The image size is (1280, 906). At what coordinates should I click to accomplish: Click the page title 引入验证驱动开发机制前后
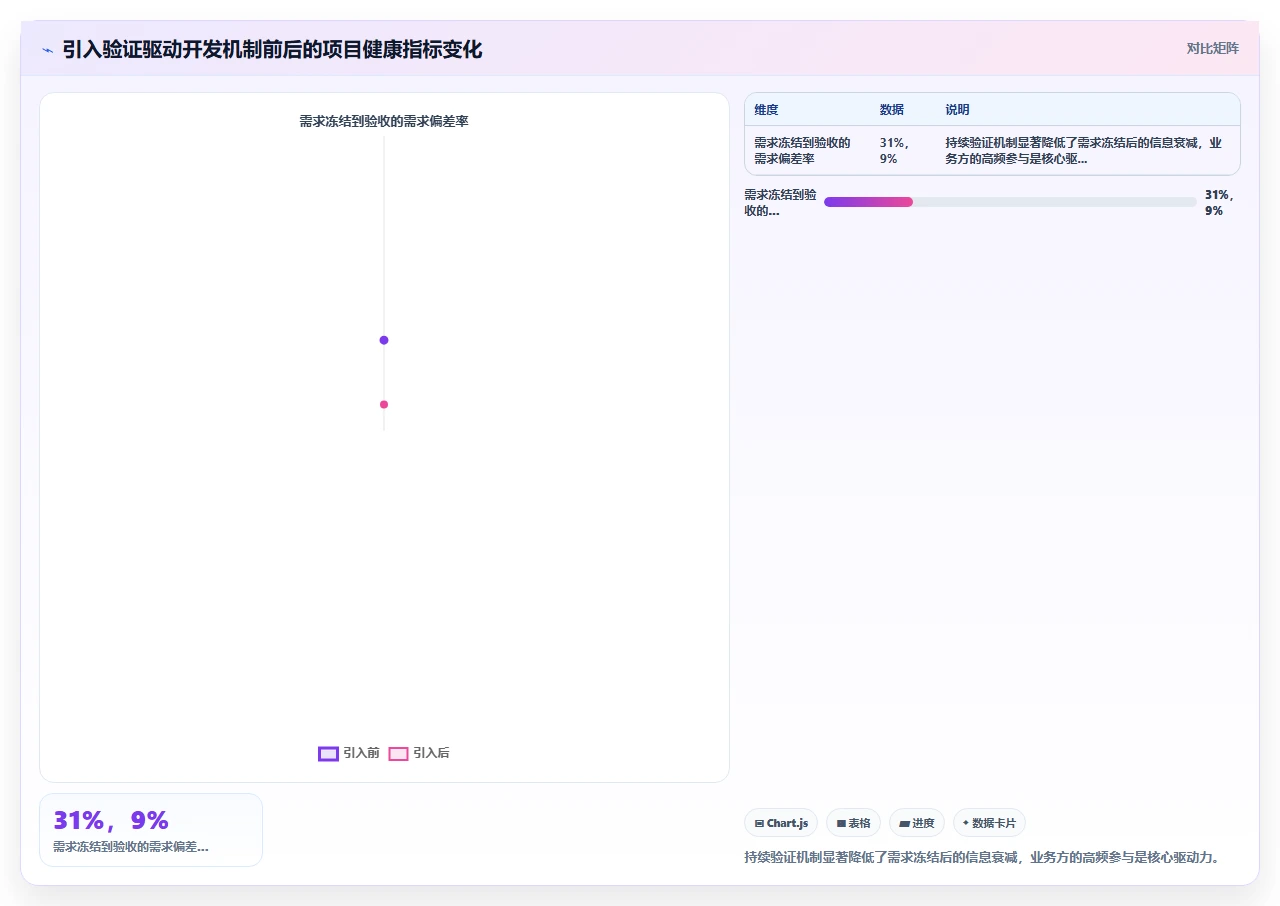point(272,50)
